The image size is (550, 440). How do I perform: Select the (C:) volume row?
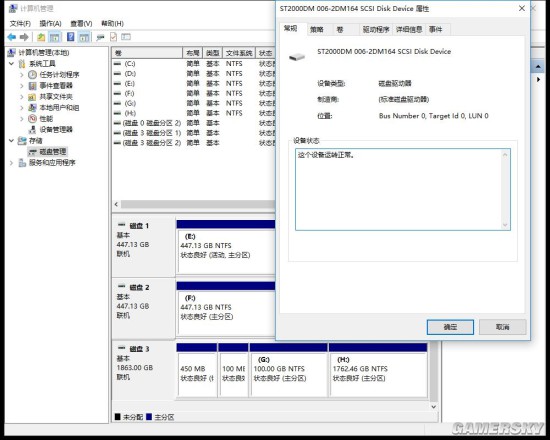(194, 64)
